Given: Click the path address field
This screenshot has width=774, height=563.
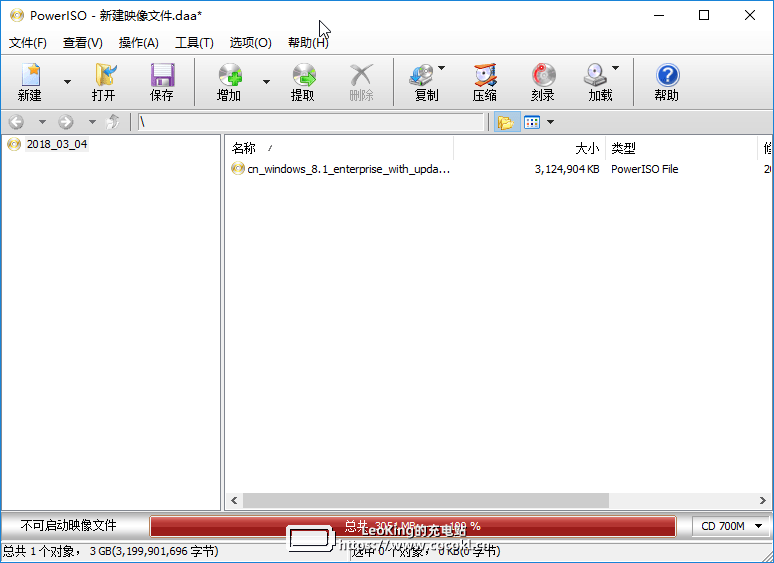Looking at the screenshot, I should (x=310, y=122).
